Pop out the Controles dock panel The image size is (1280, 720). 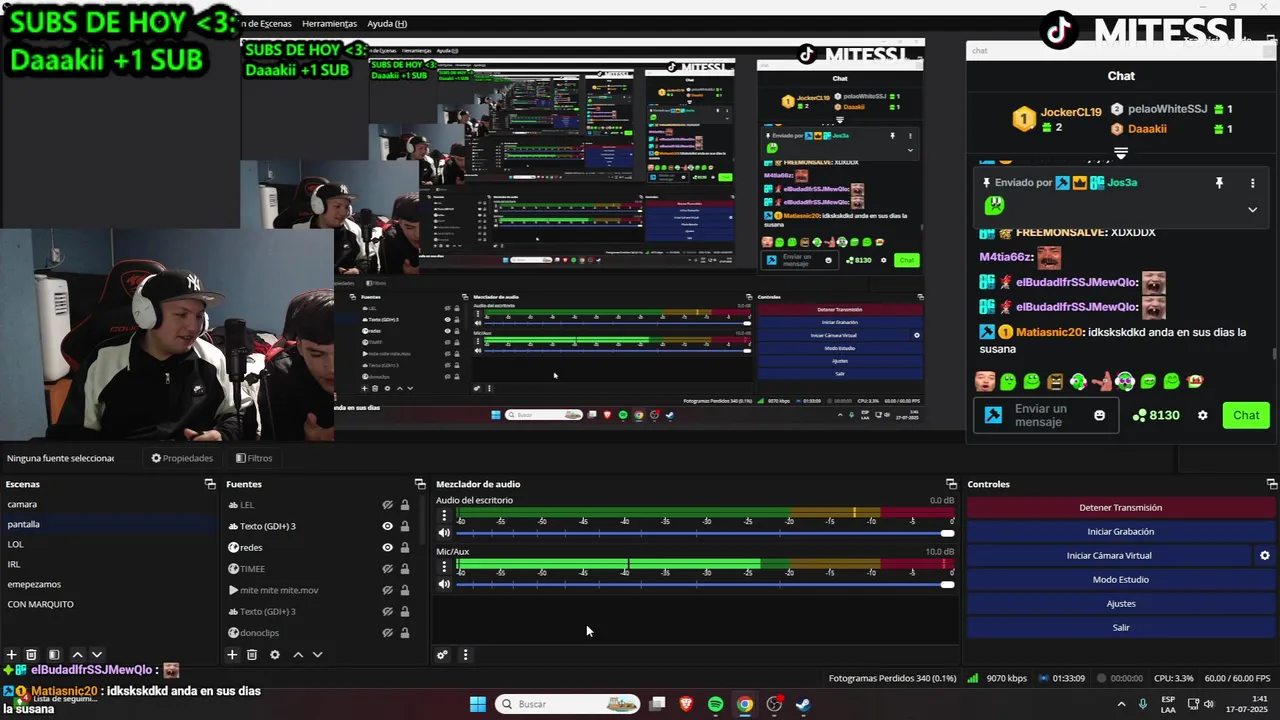point(1271,484)
